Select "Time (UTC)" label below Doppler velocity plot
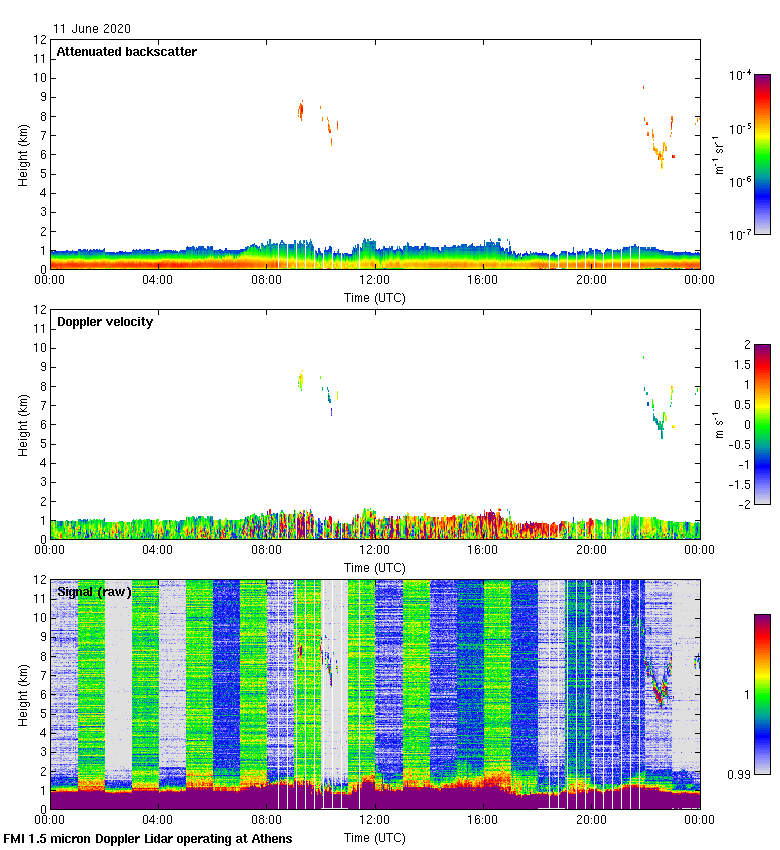Viewport: 780px width, 850px height. [x=375, y=567]
